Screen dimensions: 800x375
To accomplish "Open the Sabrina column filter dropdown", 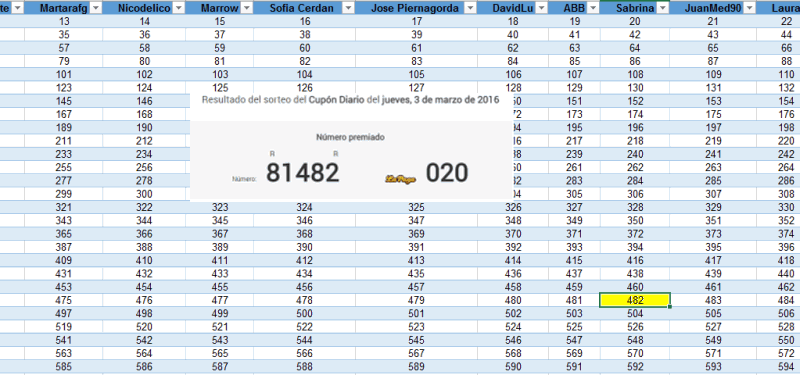I will [663, 8].
